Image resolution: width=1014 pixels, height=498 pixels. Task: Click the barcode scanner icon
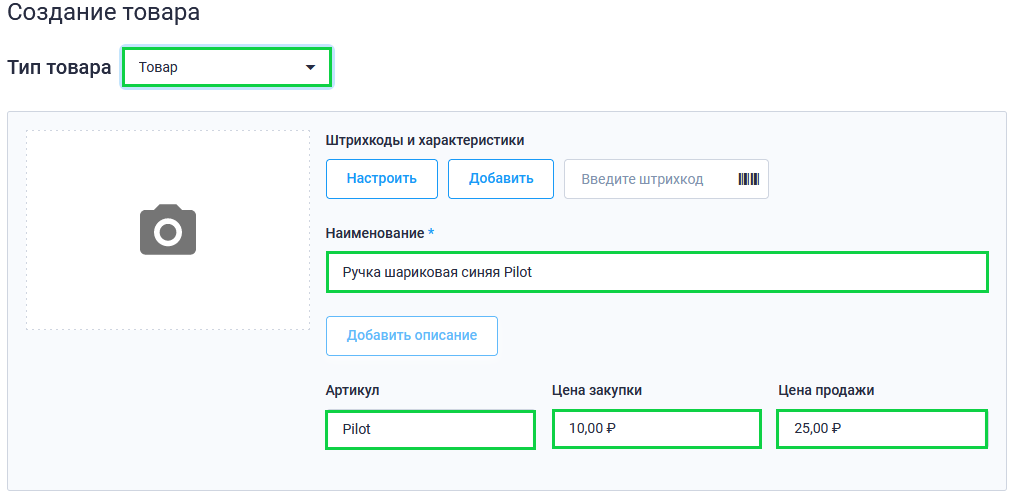748,179
